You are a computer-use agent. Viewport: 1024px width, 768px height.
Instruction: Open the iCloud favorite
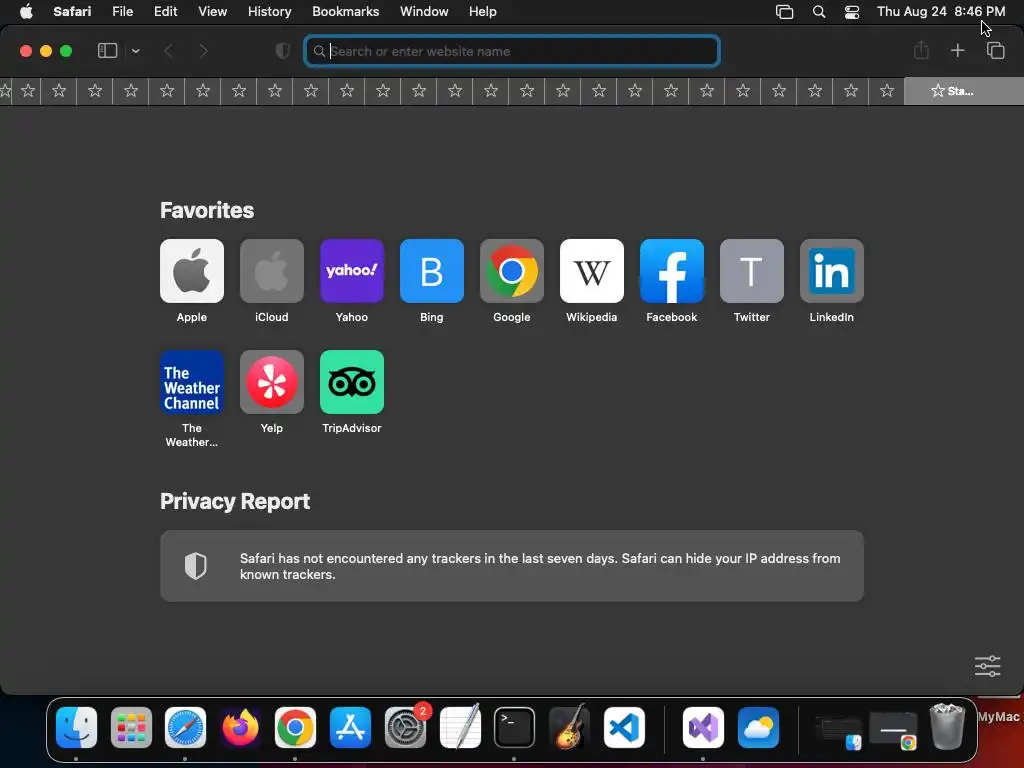coord(272,271)
